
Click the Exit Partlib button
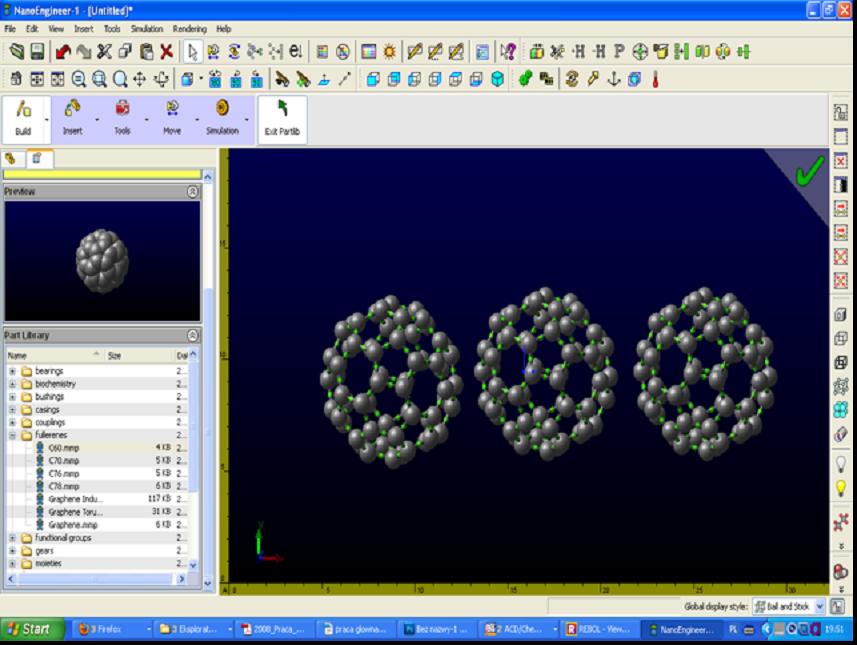[282, 120]
